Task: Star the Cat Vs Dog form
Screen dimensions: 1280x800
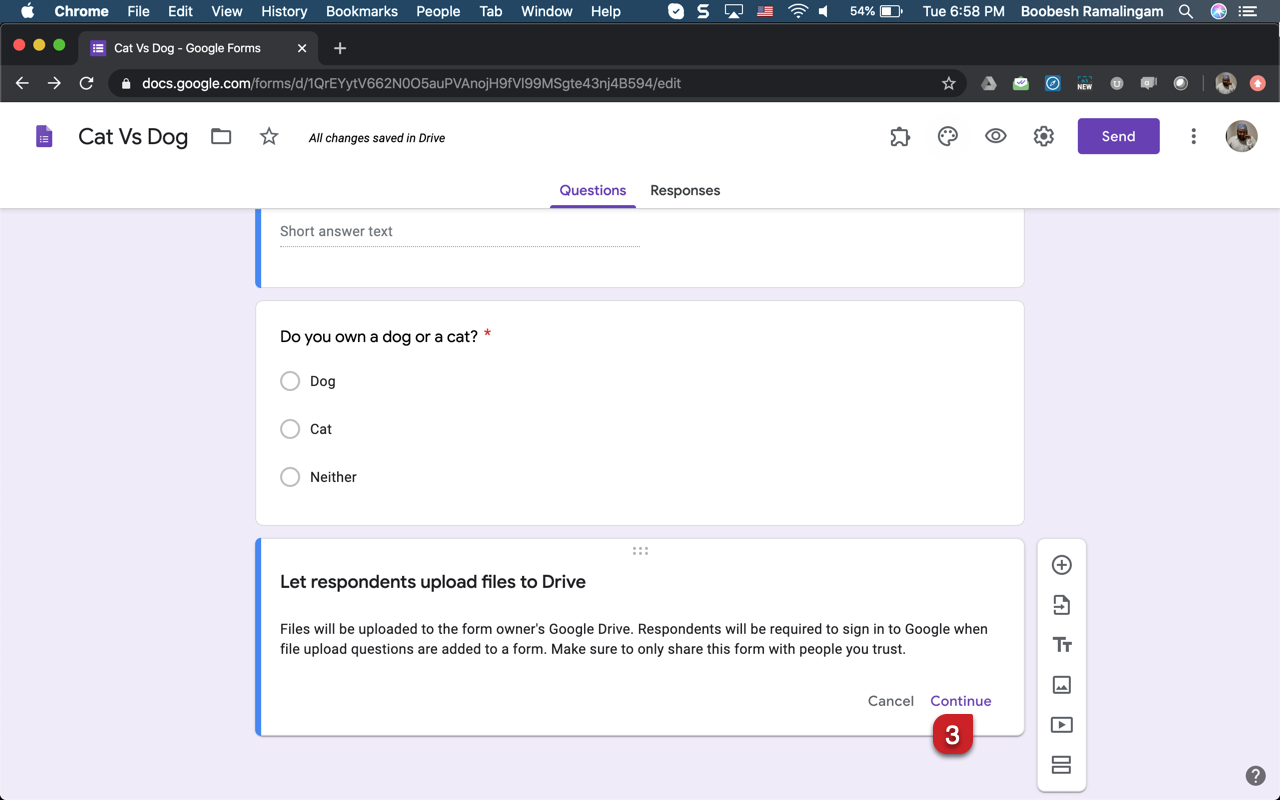Action: [269, 137]
